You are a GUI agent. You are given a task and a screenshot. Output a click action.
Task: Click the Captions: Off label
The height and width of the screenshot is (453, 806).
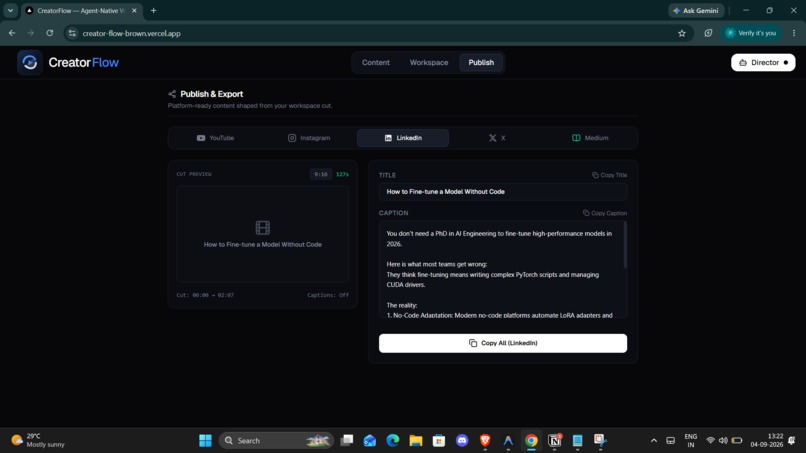point(328,295)
